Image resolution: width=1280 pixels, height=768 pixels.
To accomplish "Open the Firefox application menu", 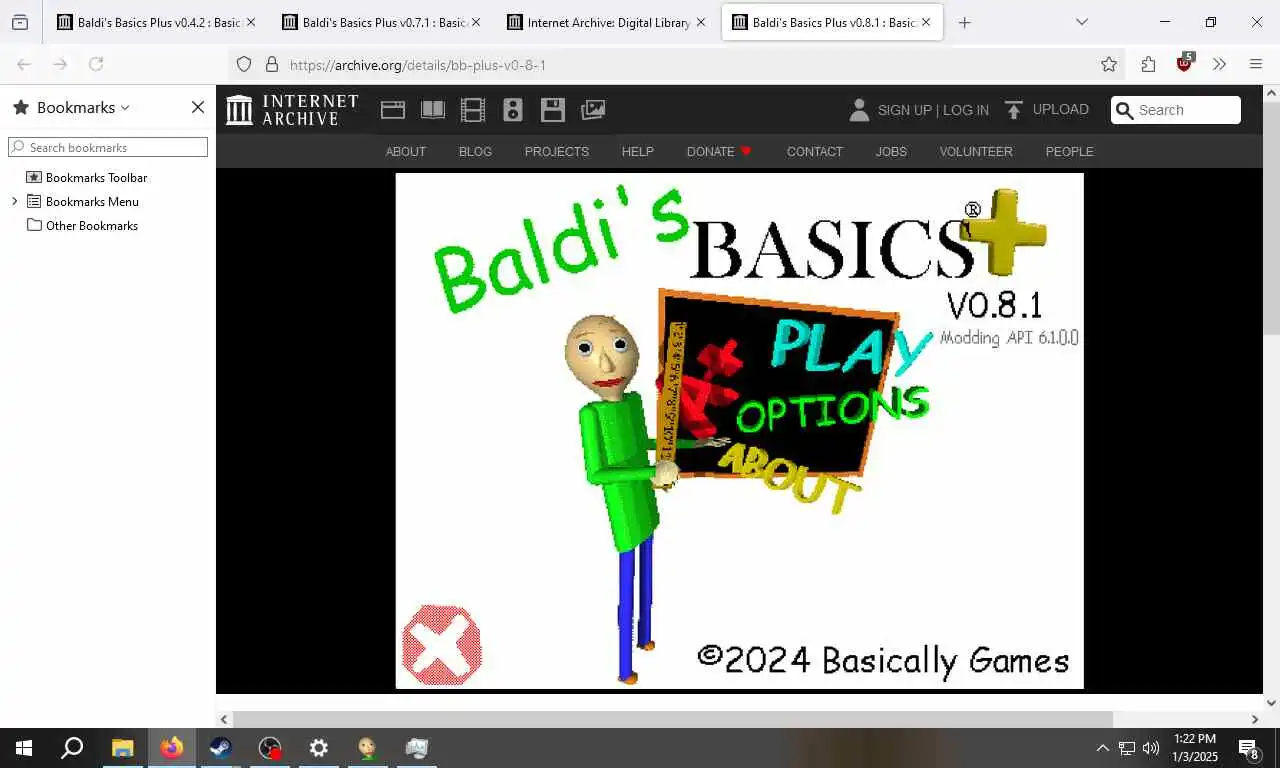I will (1256, 64).
